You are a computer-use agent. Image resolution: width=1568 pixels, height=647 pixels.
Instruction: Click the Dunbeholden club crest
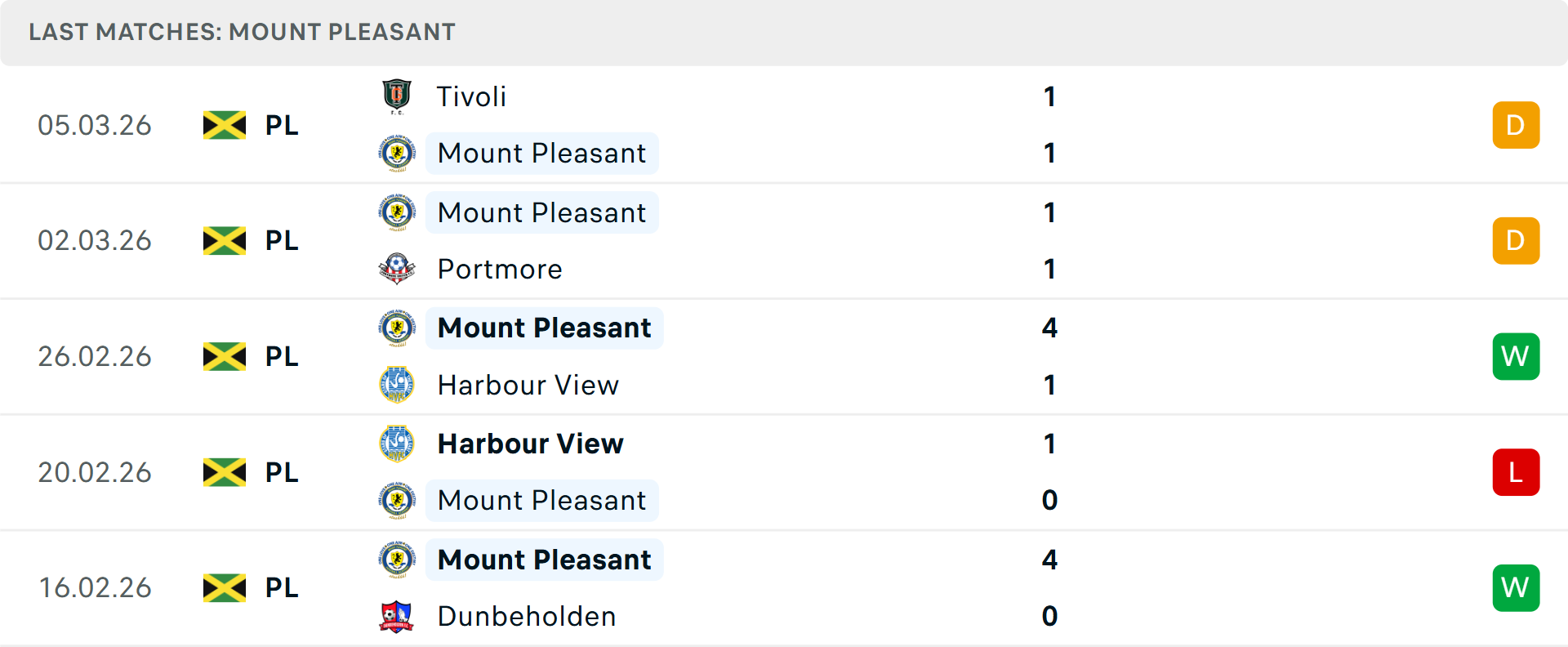pyautogui.click(x=397, y=616)
